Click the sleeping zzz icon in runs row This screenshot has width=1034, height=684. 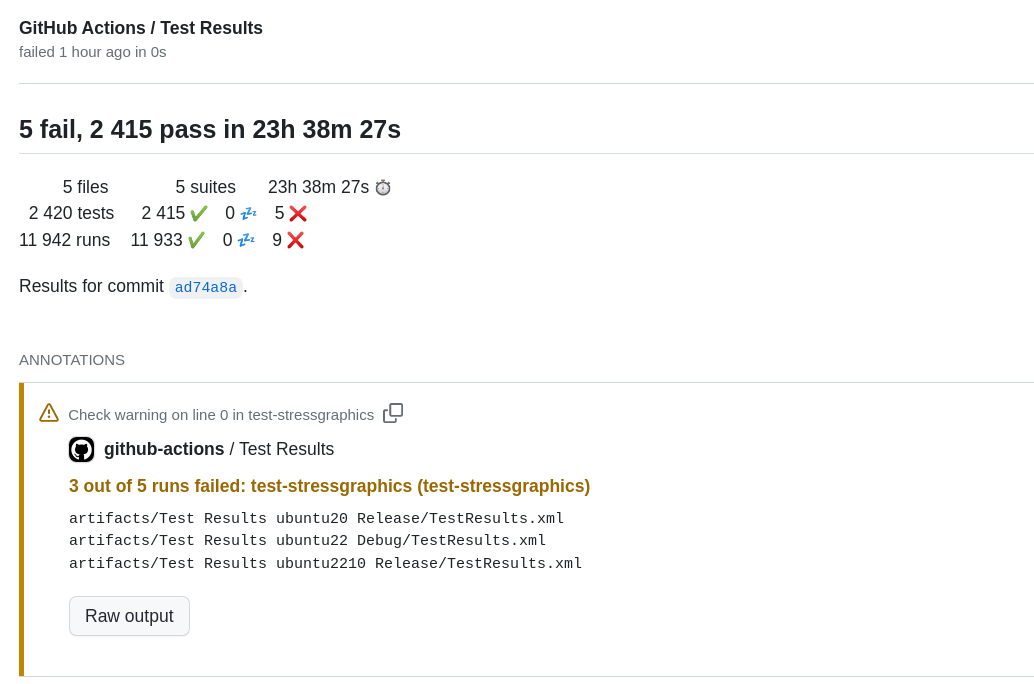(x=246, y=240)
